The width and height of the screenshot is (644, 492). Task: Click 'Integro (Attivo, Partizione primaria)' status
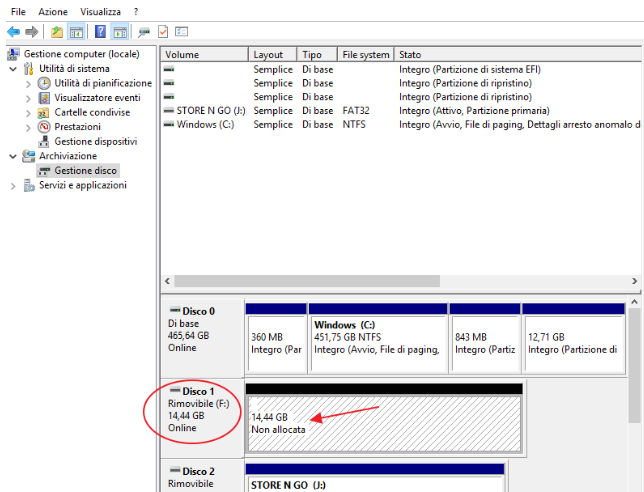[x=474, y=110]
